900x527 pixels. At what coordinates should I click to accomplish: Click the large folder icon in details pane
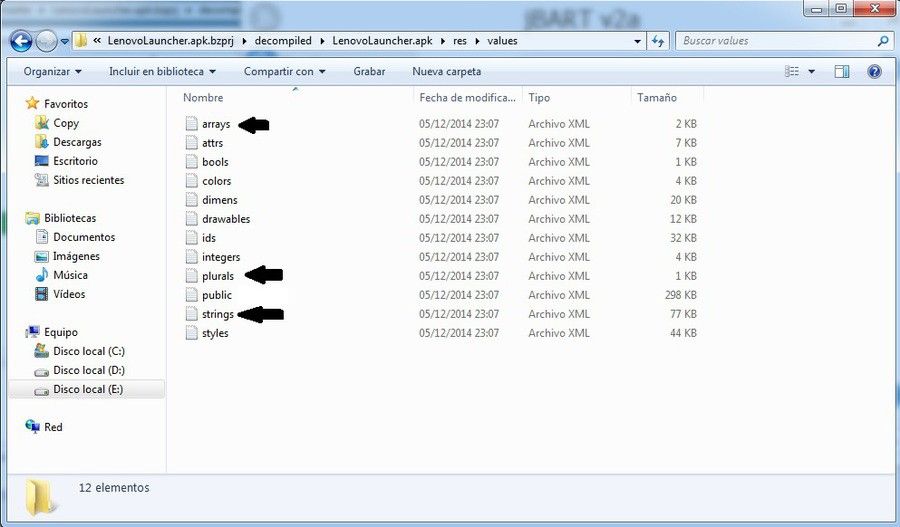[41, 497]
